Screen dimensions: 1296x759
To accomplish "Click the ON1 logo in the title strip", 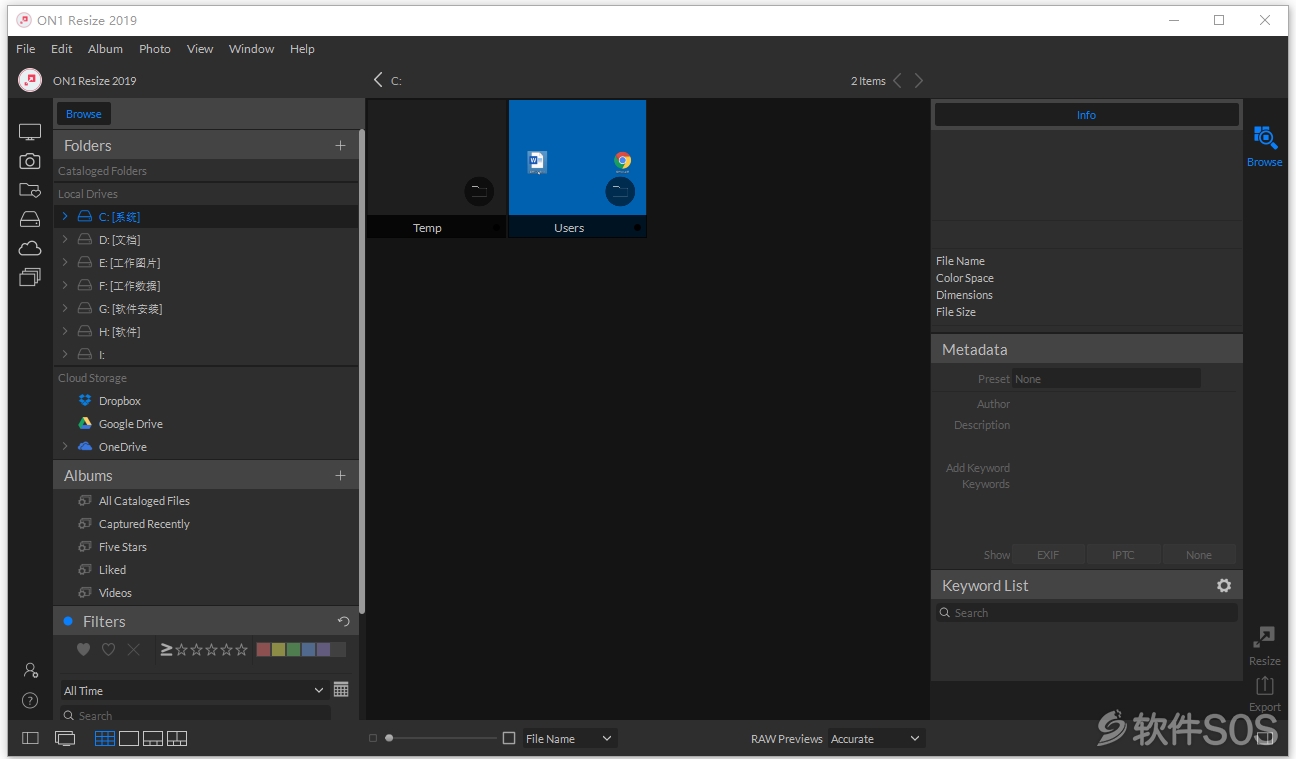I will 30,80.
